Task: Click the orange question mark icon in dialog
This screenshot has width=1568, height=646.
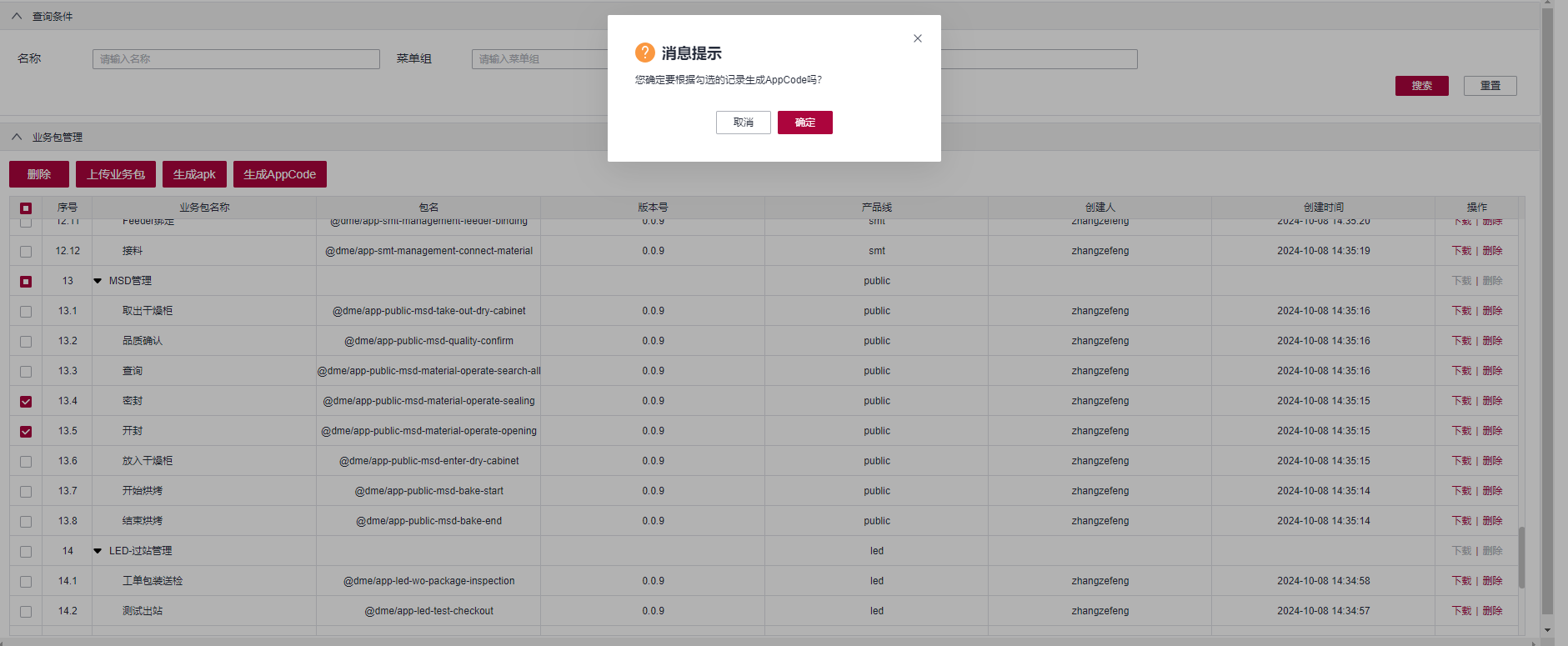Action: [x=644, y=53]
